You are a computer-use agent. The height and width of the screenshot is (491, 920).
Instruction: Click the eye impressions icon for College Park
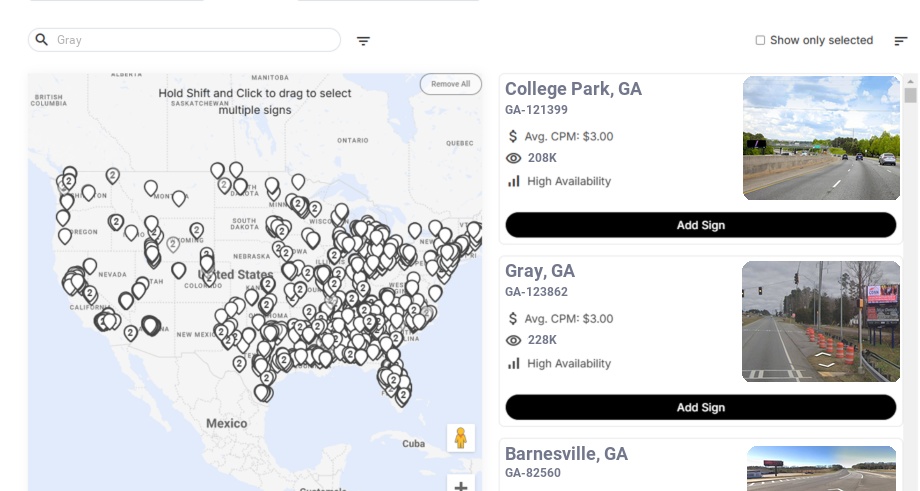[x=514, y=158]
